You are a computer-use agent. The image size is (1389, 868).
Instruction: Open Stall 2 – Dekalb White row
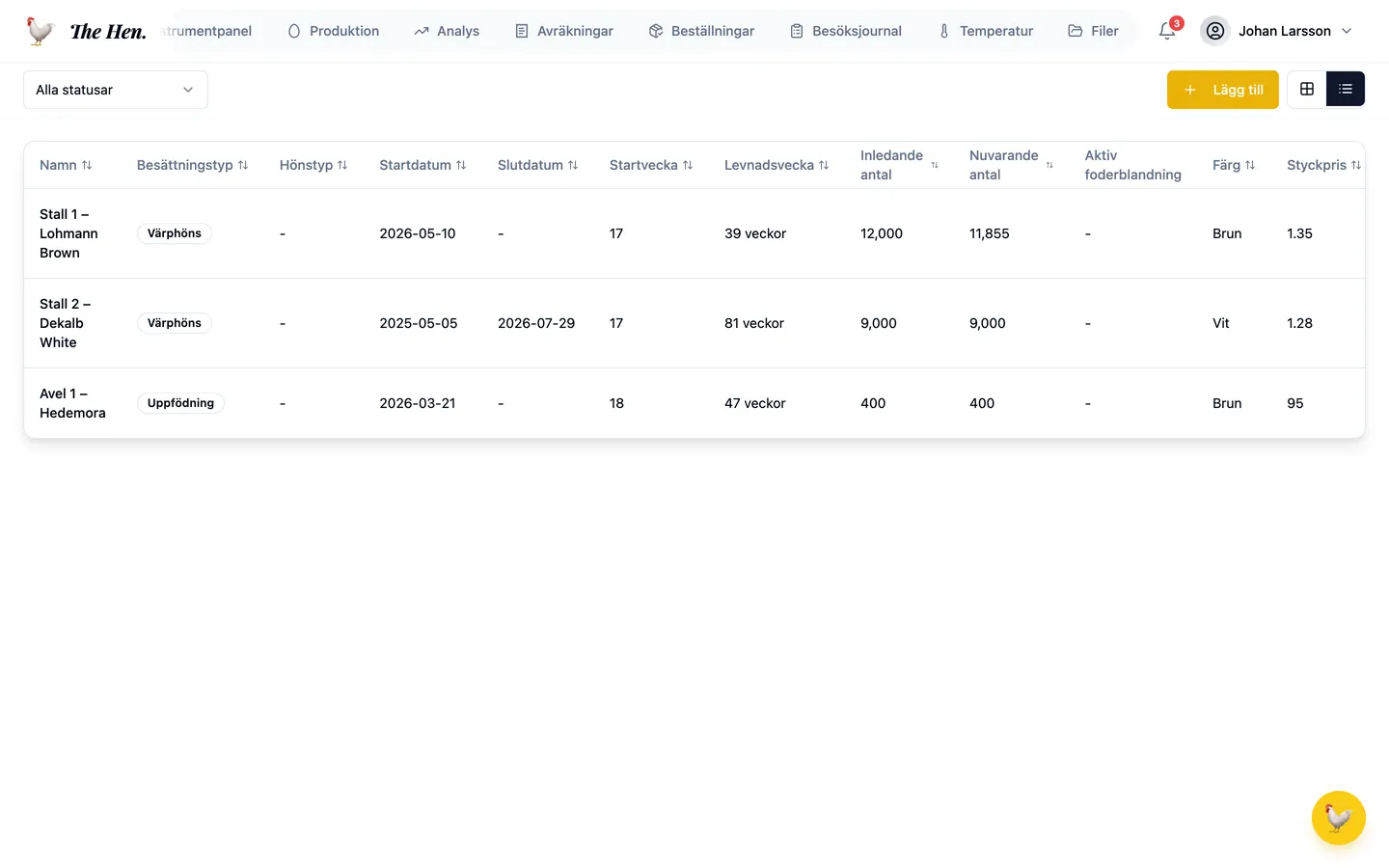pyautogui.click(x=694, y=323)
